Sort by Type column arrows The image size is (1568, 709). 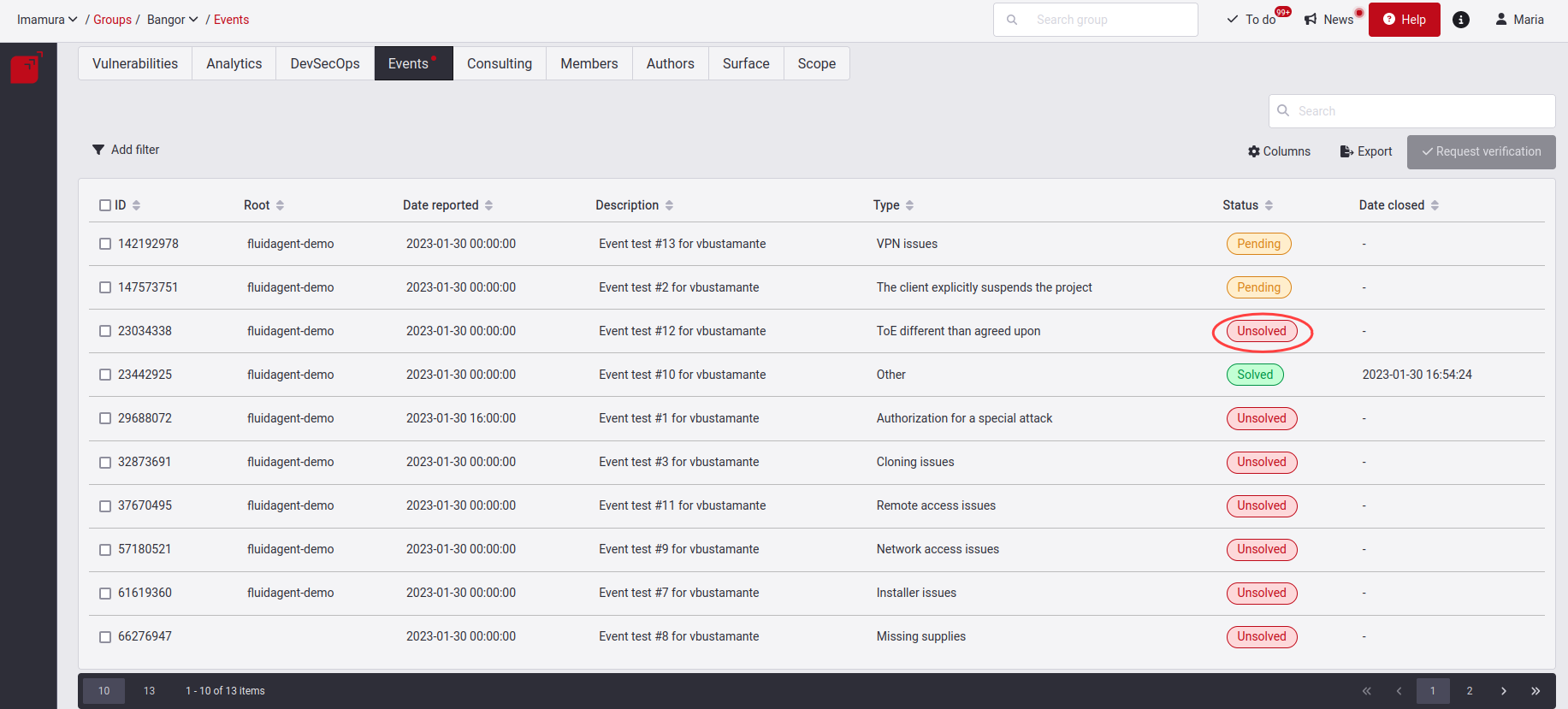coord(909,205)
